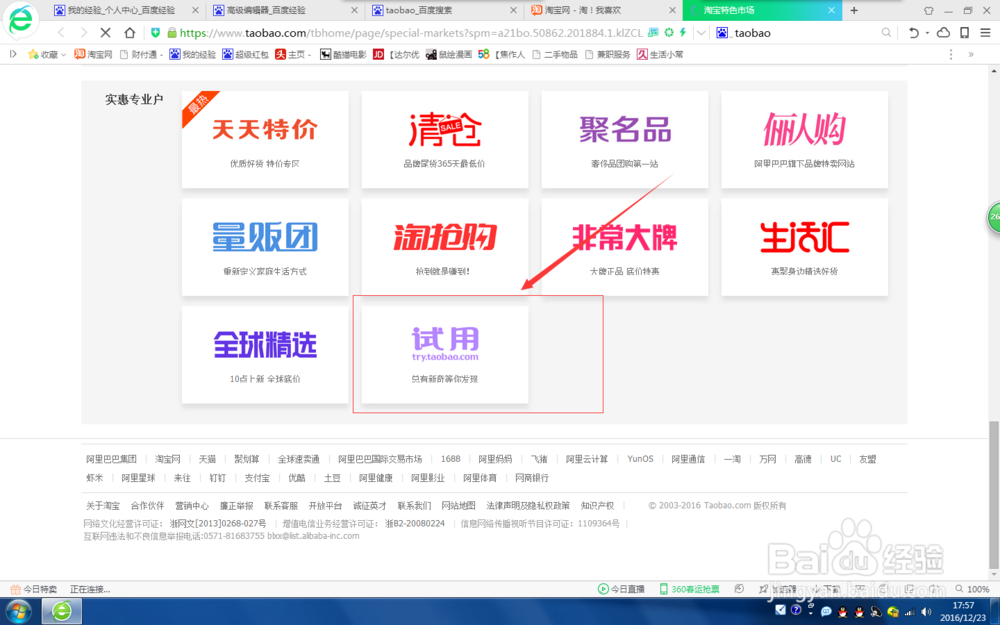Viewport: 1000px width, 625px height.
Task: Open the 试用 try.taobao.com card
Action: (445, 355)
